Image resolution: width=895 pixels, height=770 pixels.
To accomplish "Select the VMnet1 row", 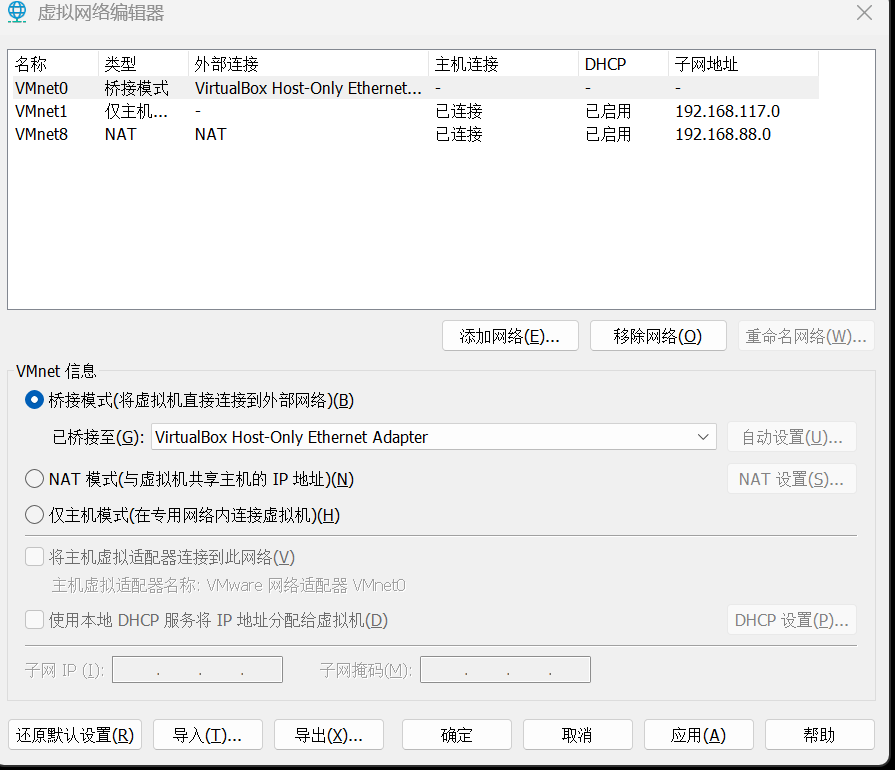I will coord(416,111).
